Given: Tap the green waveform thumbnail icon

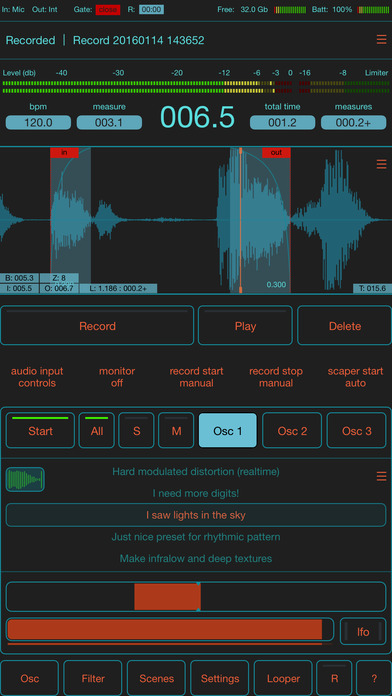Looking at the screenshot, I should (25, 479).
